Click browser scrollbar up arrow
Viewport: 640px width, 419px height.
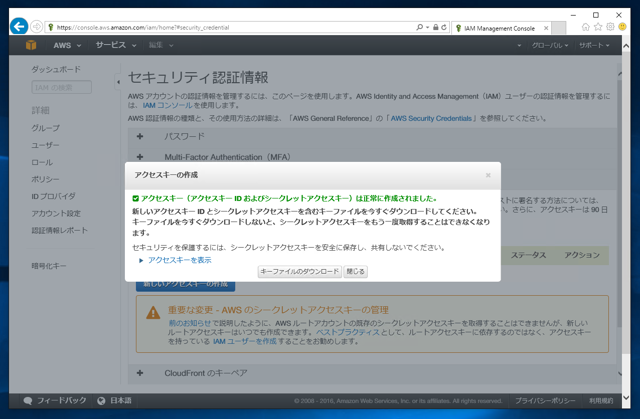click(x=626, y=46)
